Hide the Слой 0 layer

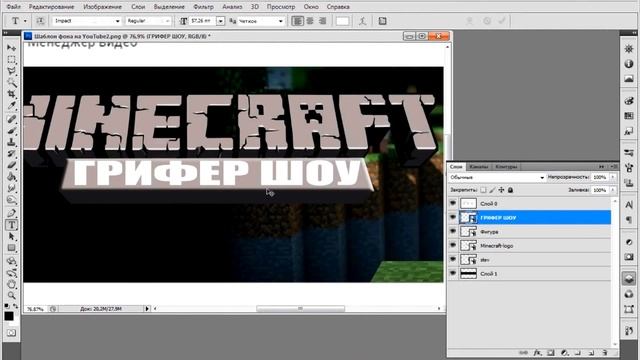[453, 203]
